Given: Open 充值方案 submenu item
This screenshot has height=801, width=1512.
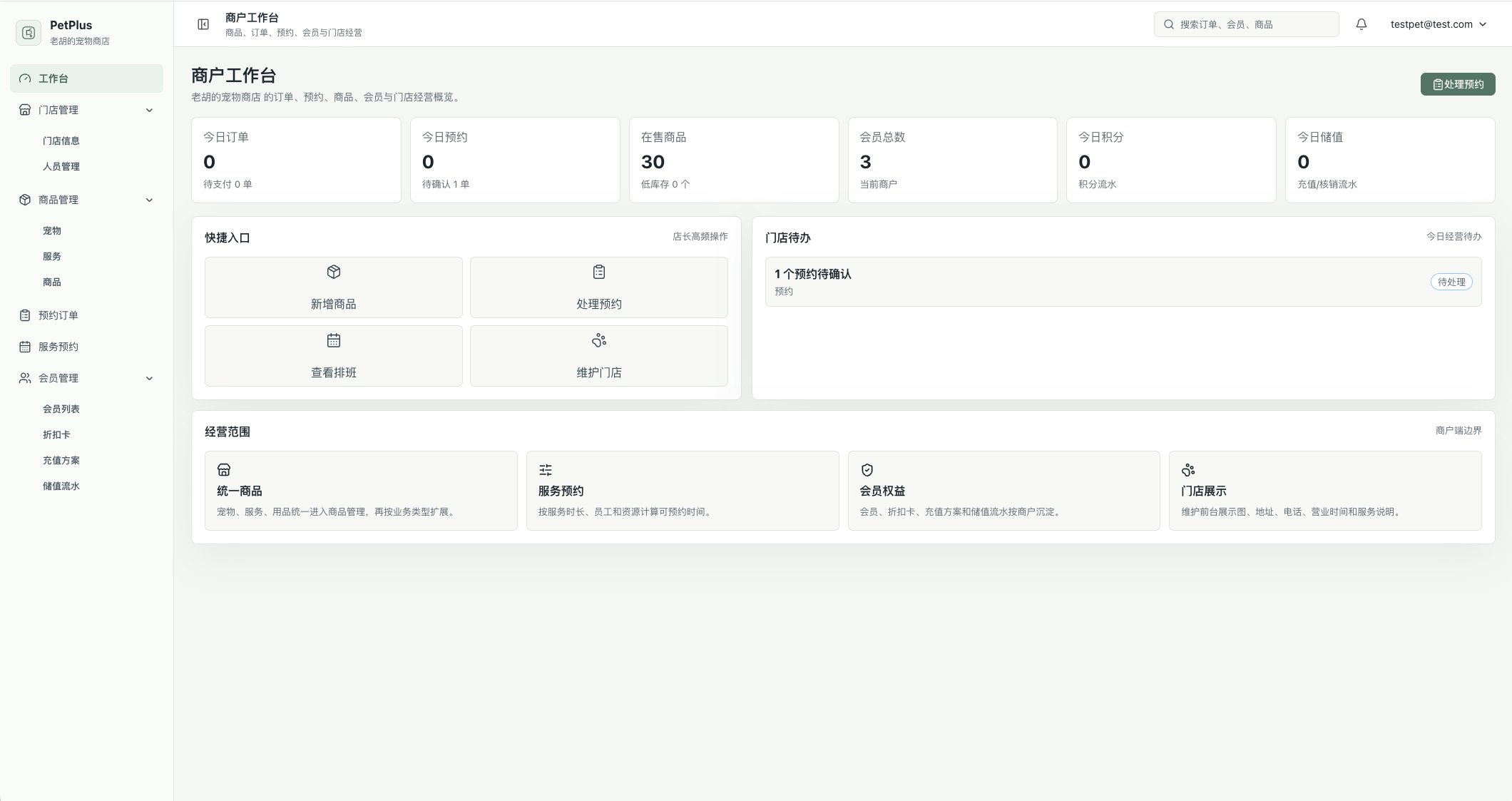Looking at the screenshot, I should pos(61,460).
